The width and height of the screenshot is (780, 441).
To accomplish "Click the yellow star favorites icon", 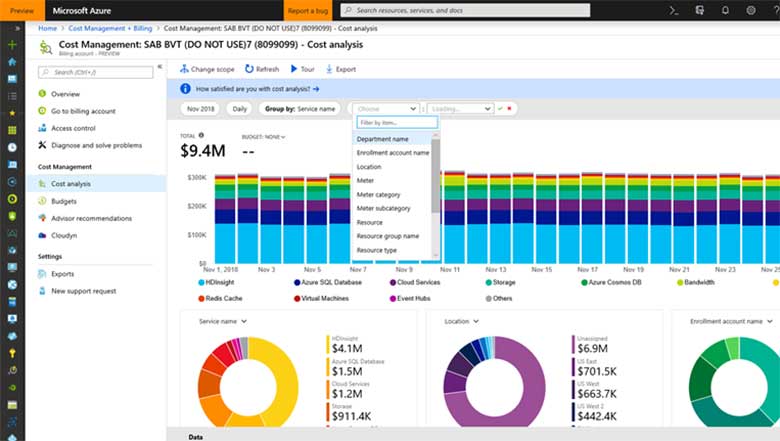I will coord(12,113).
